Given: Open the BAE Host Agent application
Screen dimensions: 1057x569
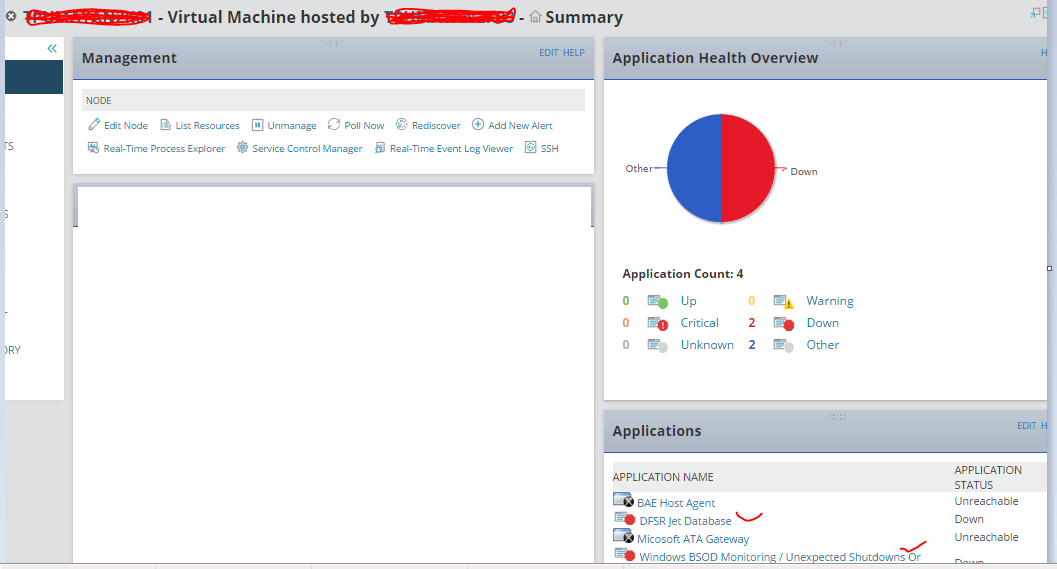Looking at the screenshot, I should (x=675, y=503).
